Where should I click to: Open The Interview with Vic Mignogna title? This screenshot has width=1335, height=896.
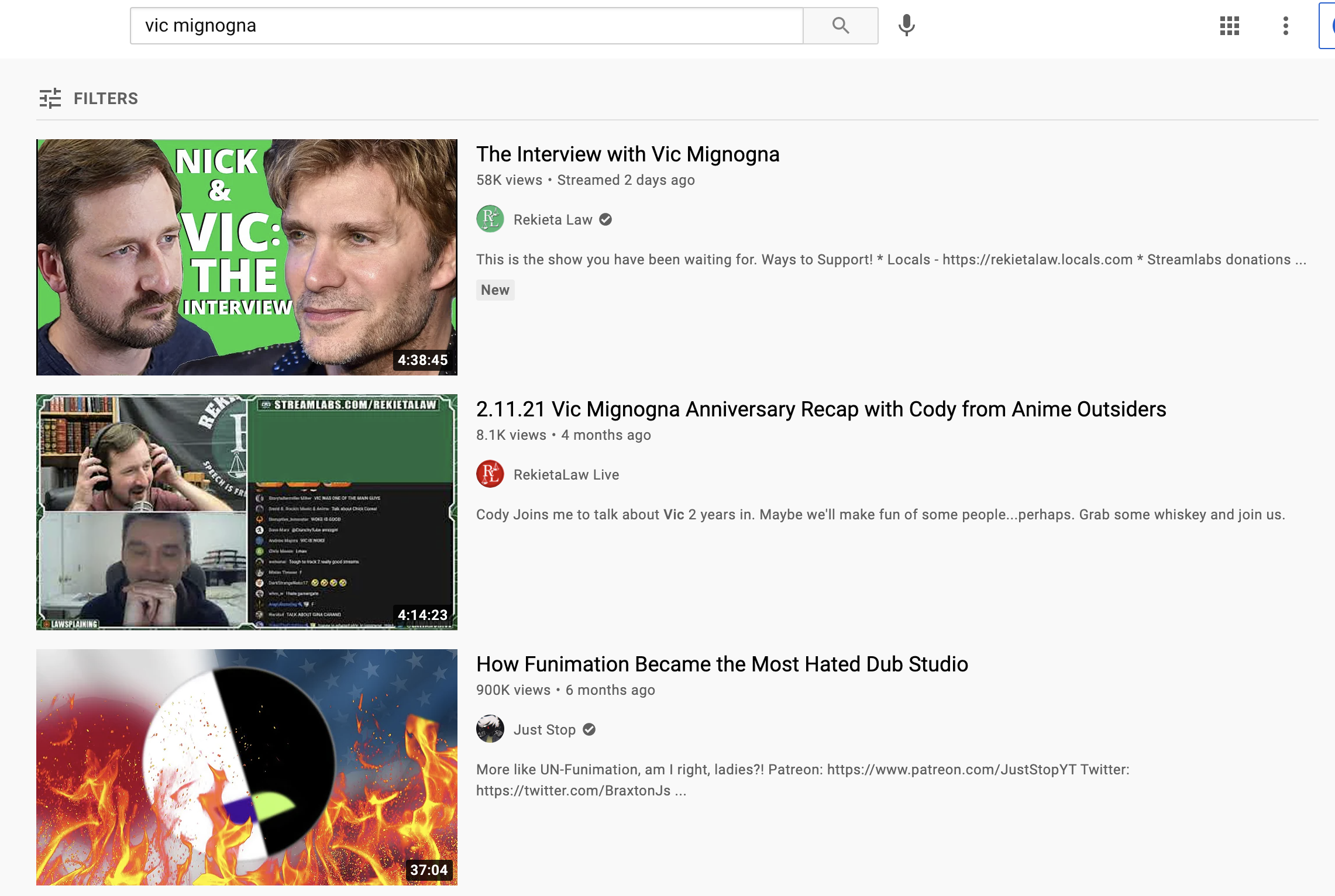(628, 154)
